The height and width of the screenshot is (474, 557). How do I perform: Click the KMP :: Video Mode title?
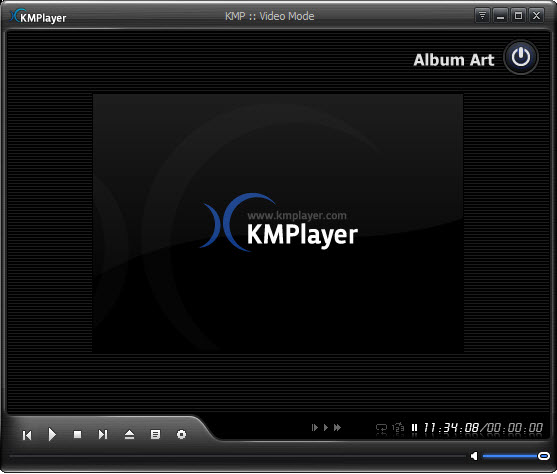[270, 16]
